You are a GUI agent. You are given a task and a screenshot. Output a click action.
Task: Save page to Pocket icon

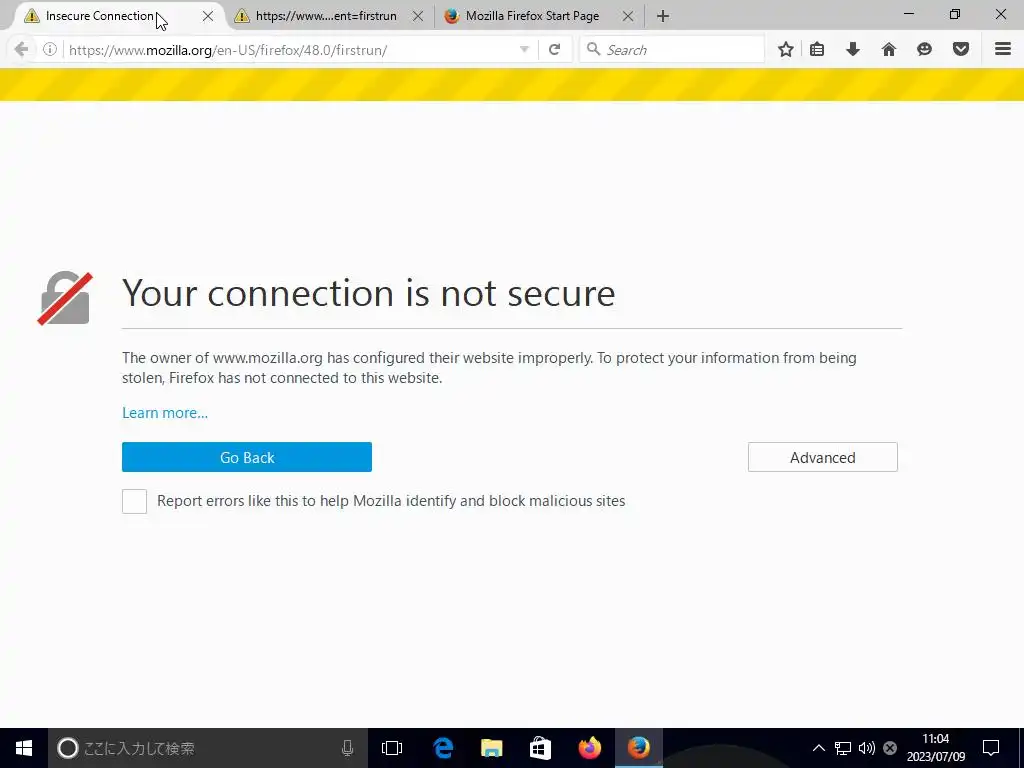pyautogui.click(x=961, y=49)
